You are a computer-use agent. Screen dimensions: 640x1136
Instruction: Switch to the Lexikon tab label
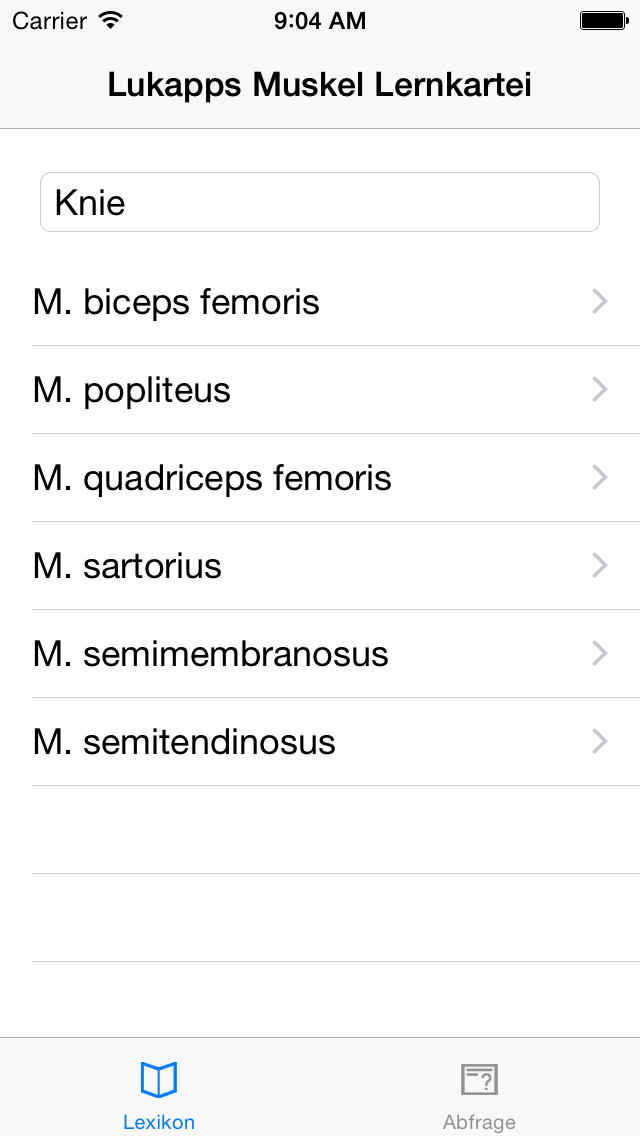pos(159,1122)
